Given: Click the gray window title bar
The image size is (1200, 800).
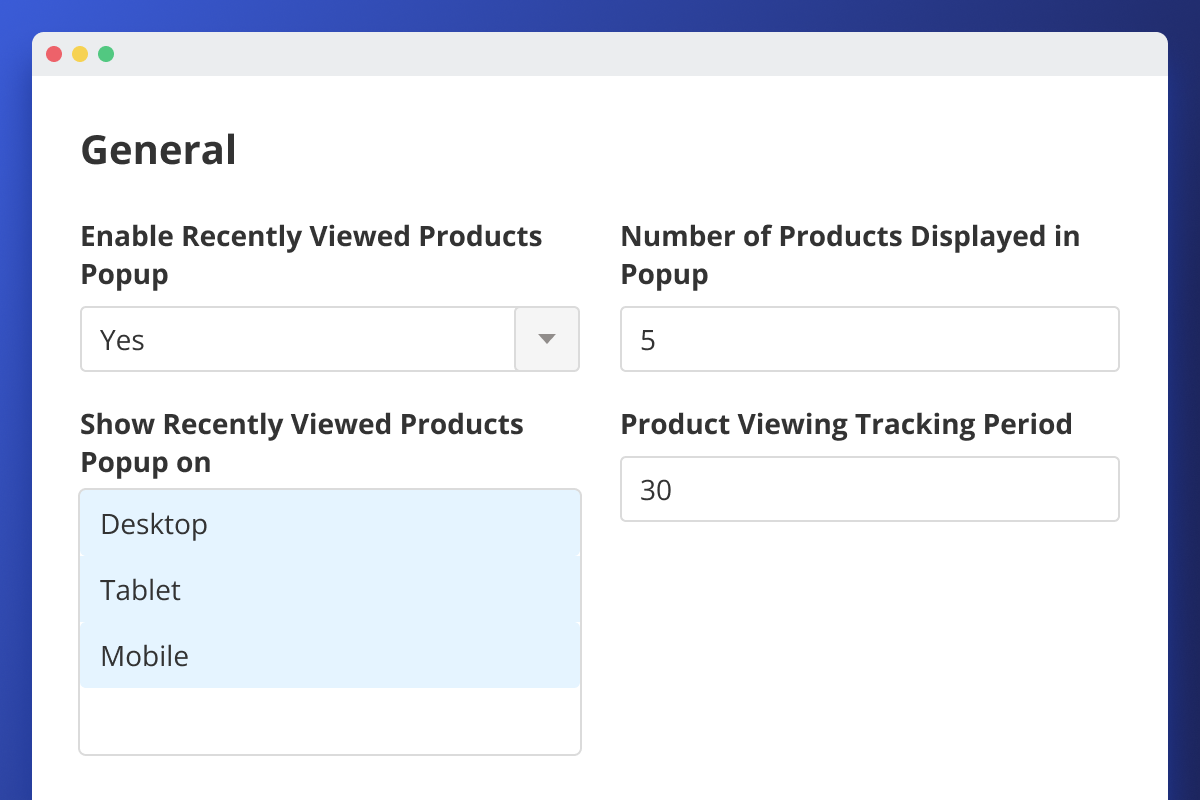Looking at the screenshot, I should pyautogui.click(x=600, y=54).
